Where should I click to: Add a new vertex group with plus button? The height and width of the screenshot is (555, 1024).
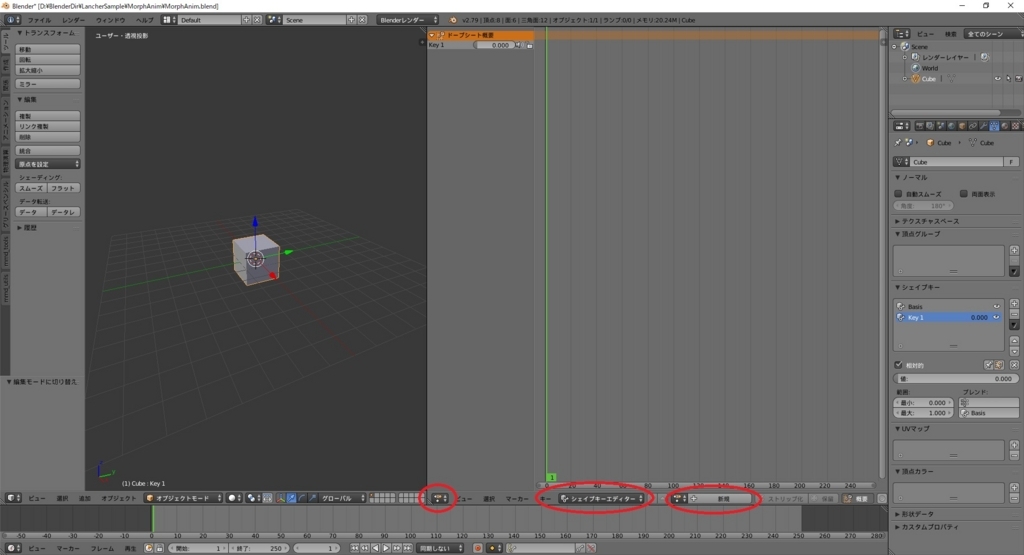pyautogui.click(x=1014, y=250)
